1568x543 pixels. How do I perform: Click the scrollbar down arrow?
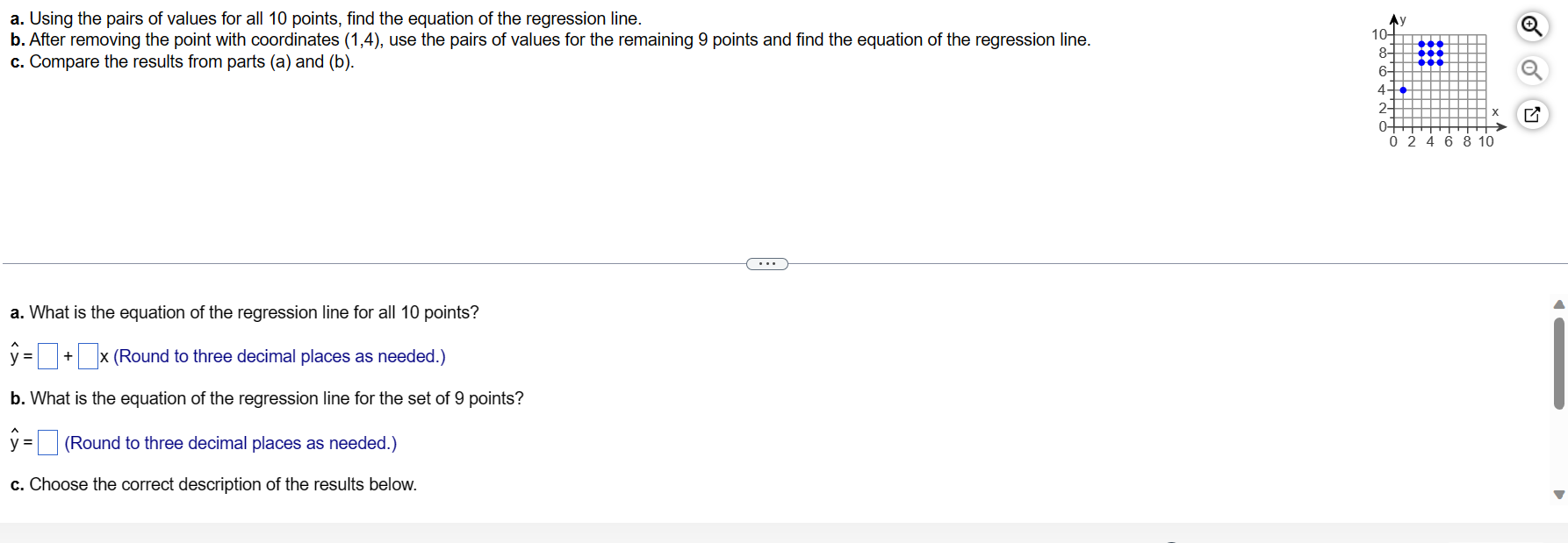tap(1557, 494)
